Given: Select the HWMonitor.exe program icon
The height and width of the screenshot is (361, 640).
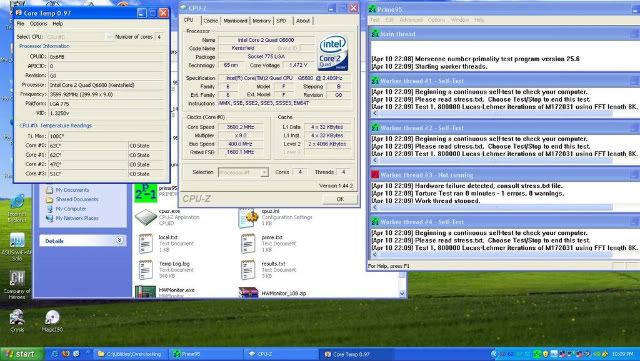Looking at the screenshot, I should tap(146, 292).
